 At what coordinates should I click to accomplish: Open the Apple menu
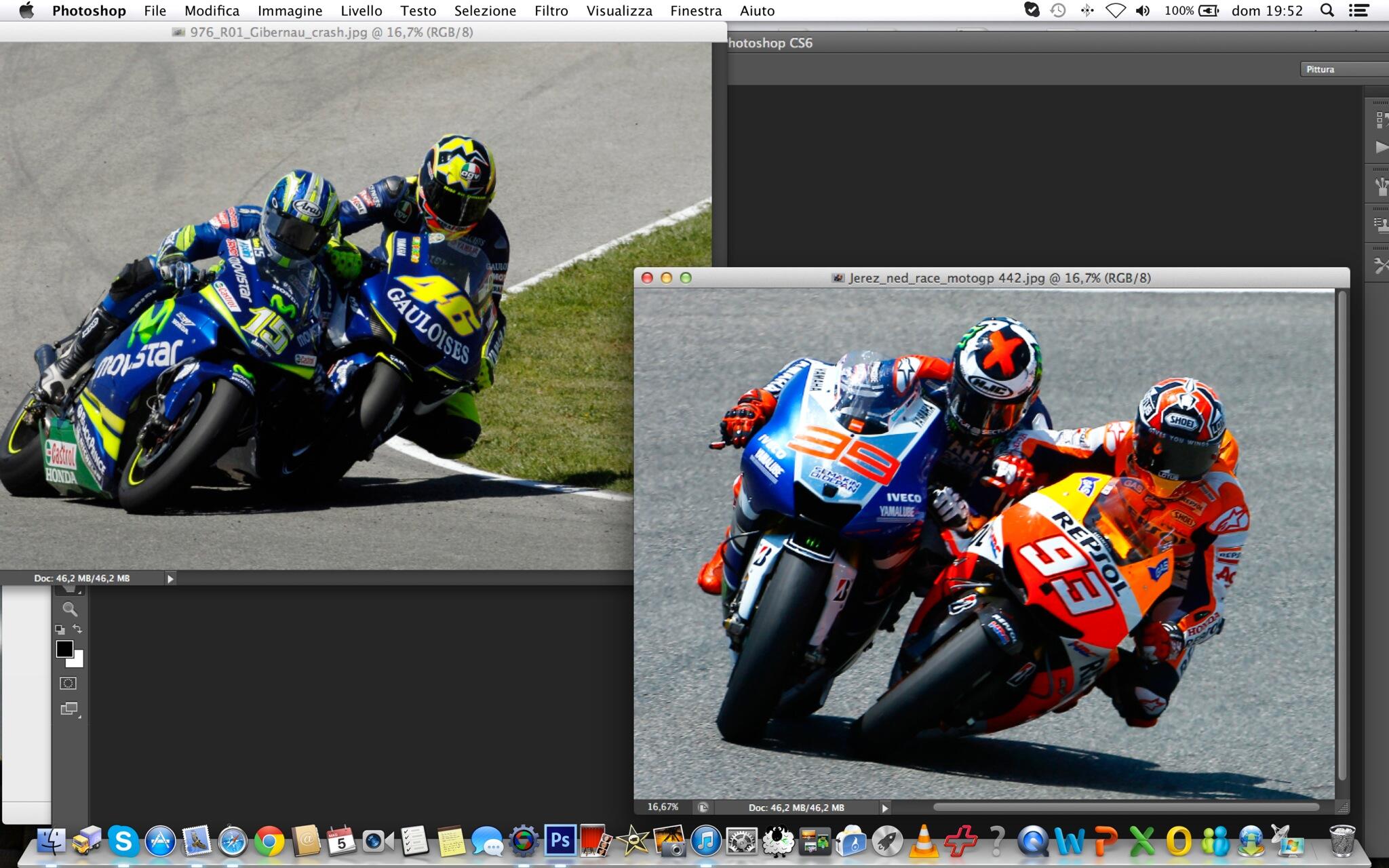(26, 10)
